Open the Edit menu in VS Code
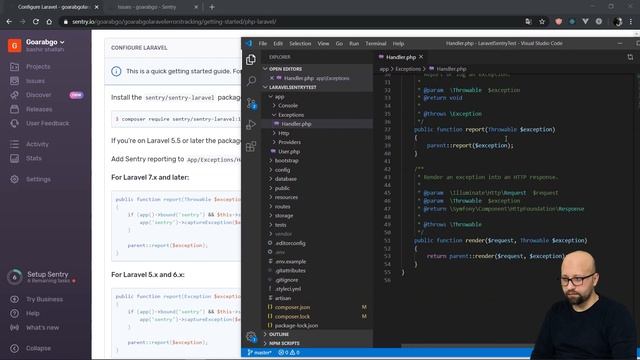This screenshot has width=640, height=360. [278, 43]
